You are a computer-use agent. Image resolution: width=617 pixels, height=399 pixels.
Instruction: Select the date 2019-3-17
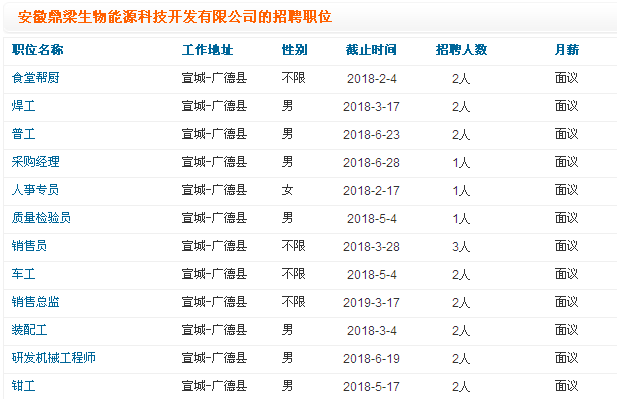(371, 302)
